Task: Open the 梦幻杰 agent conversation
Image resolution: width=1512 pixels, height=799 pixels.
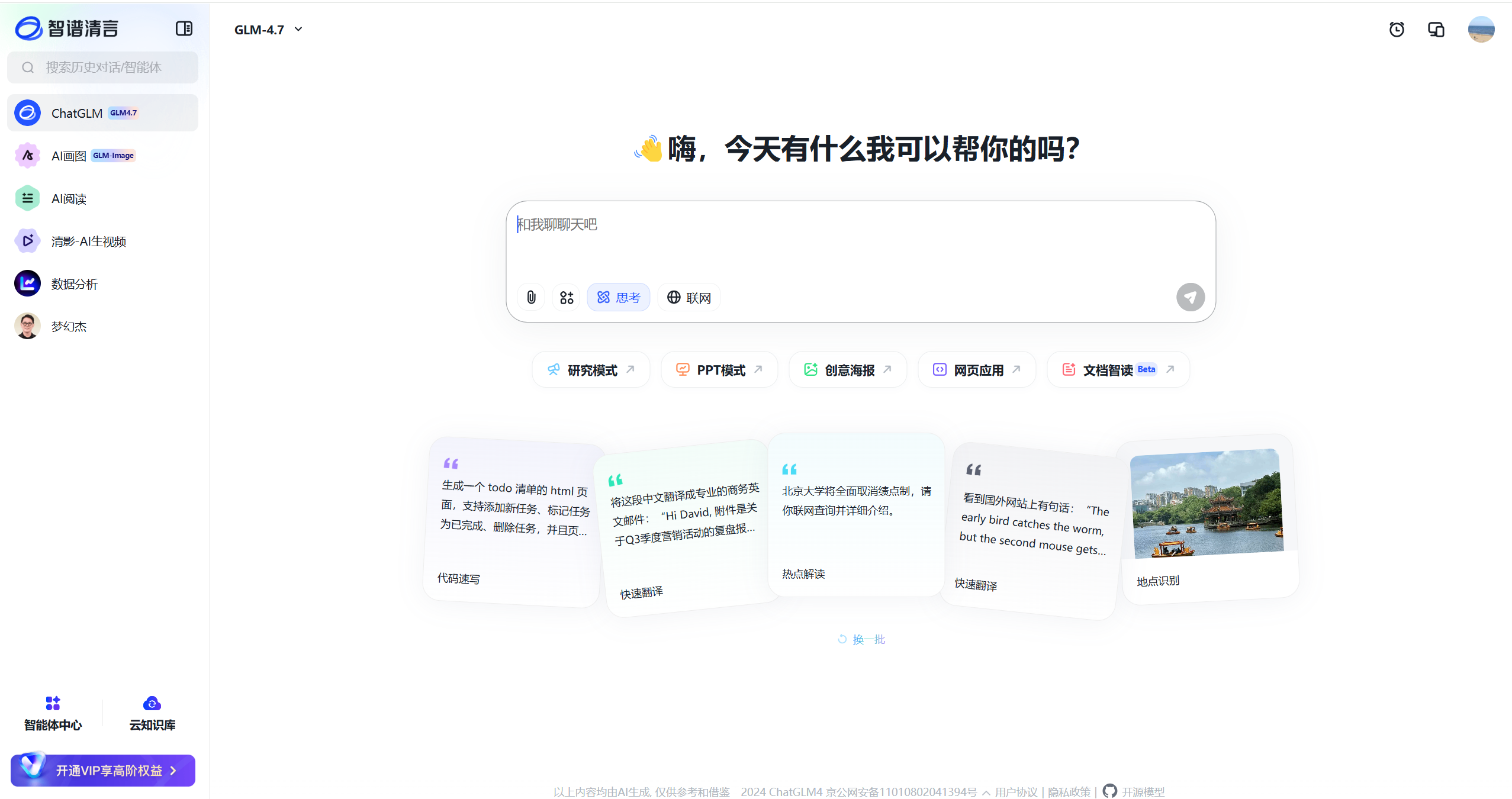Action: 68,326
